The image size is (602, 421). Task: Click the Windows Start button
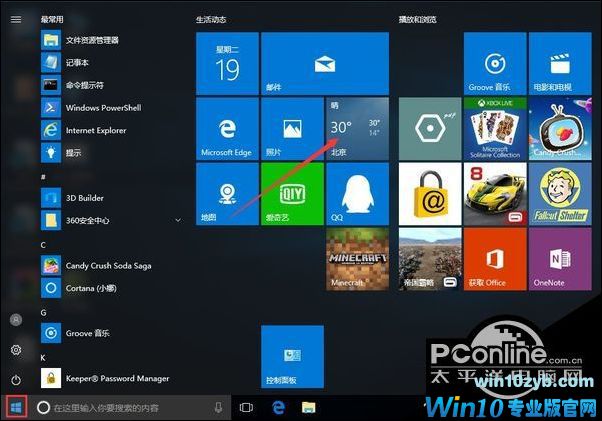pos(15,408)
